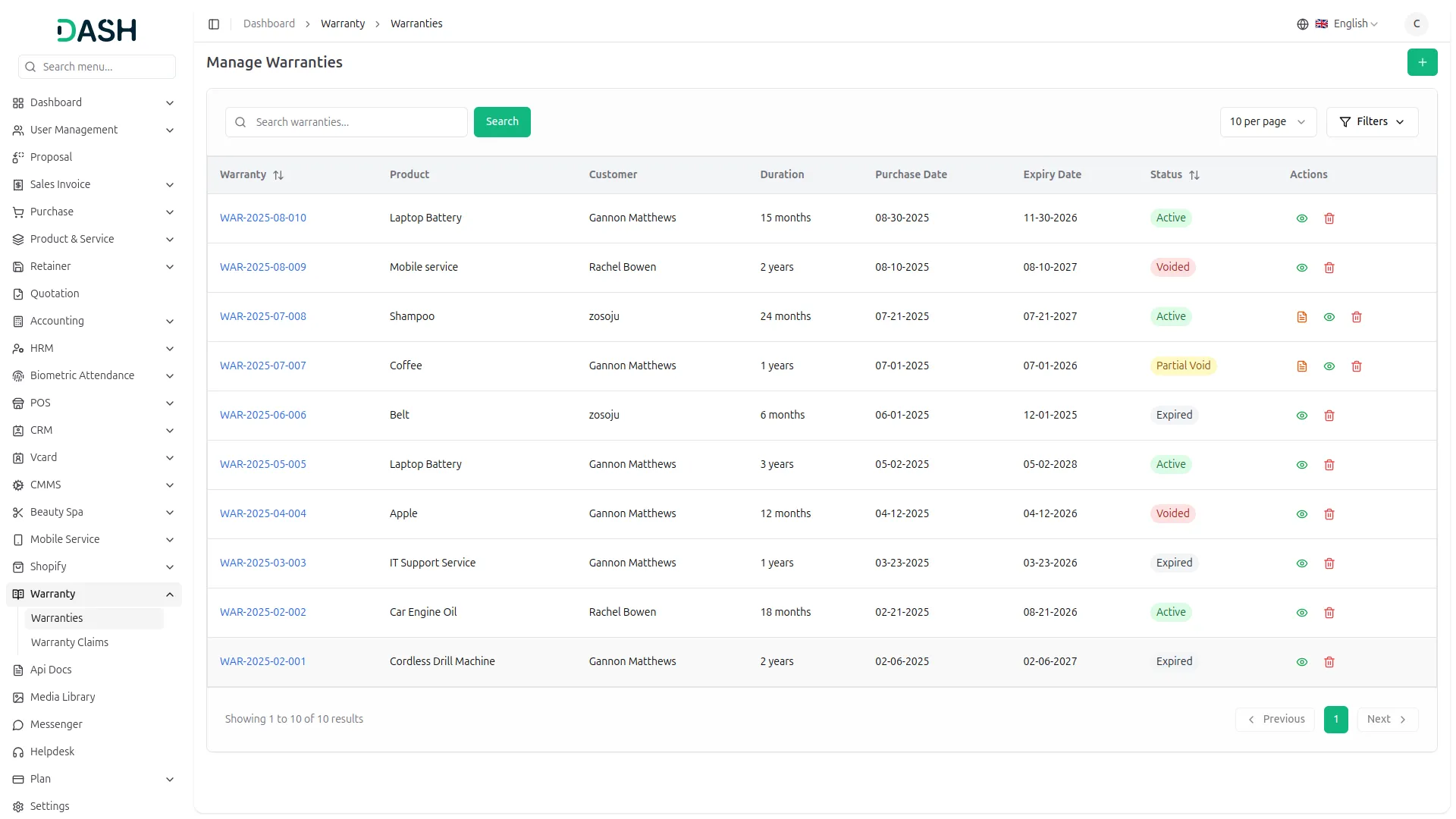Open claim document icon for Shampoo warranty
The width and height of the screenshot is (1456, 819).
1302,317
